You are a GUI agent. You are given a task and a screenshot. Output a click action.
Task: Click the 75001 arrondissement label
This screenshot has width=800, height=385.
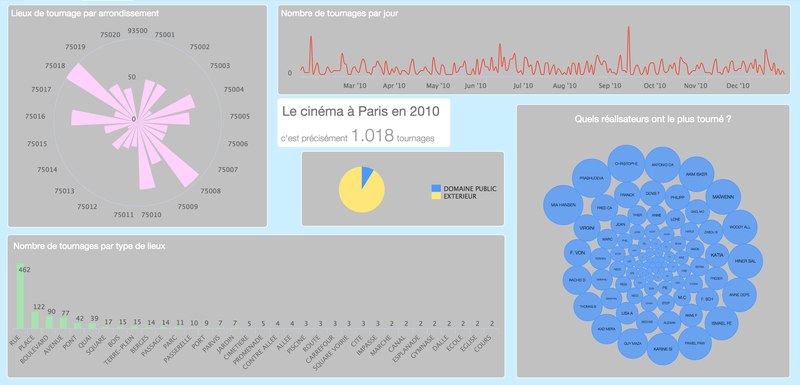pyautogui.click(x=164, y=35)
